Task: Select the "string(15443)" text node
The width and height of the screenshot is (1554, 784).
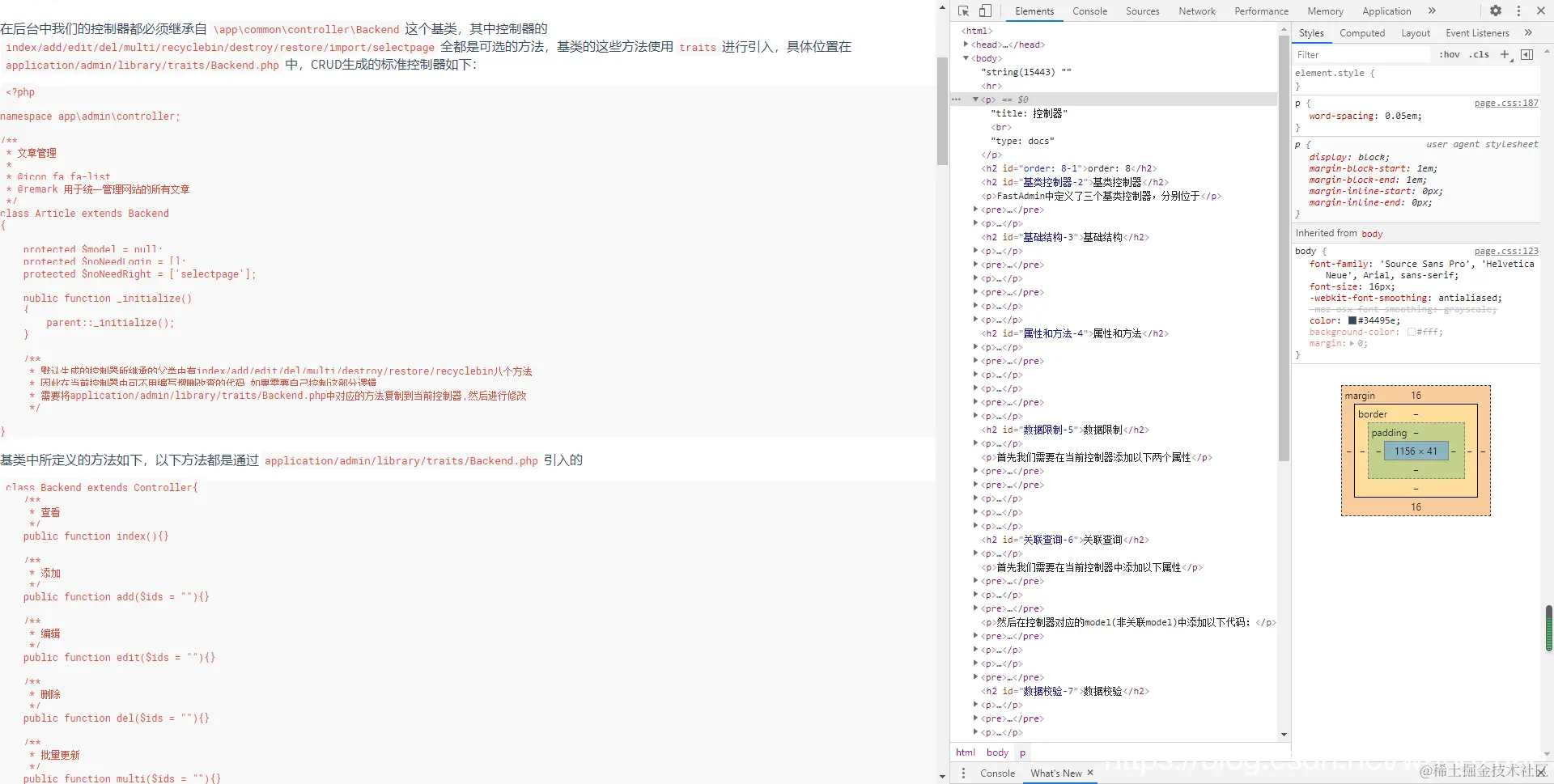Action: point(1026,72)
